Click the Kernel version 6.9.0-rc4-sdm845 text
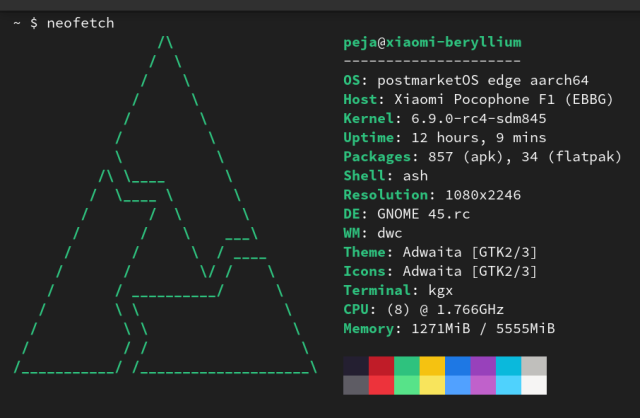The height and width of the screenshot is (418, 640). [478, 119]
